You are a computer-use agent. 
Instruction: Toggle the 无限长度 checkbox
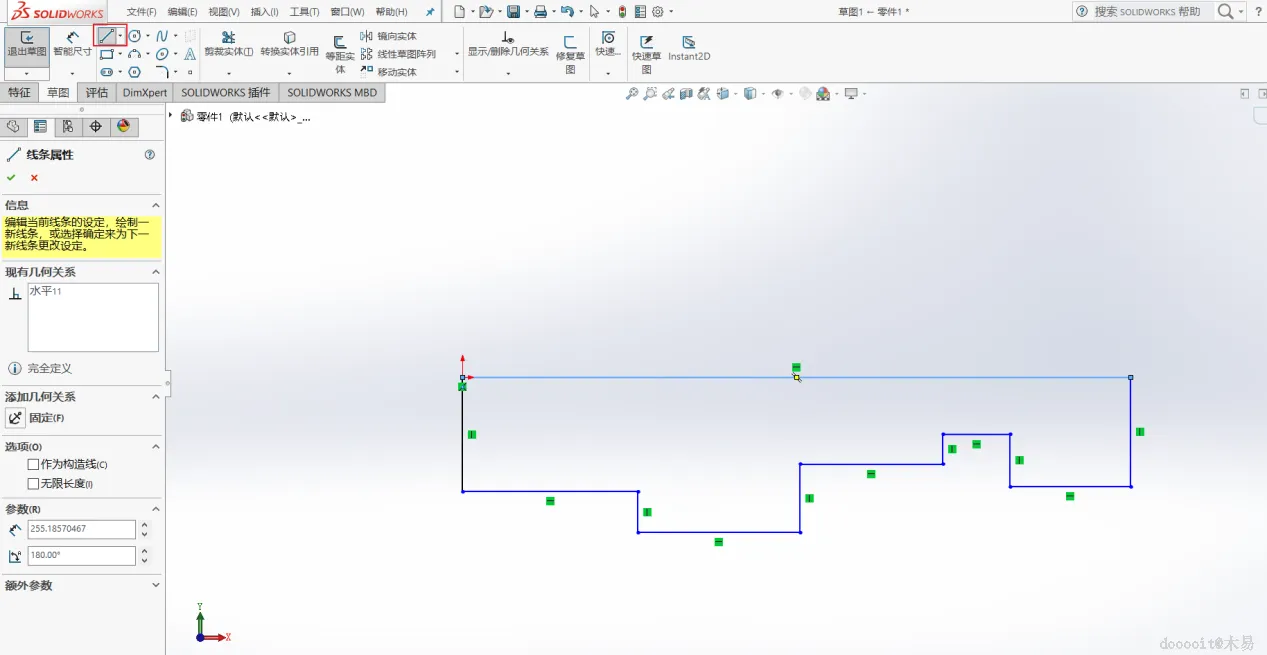pyautogui.click(x=33, y=483)
